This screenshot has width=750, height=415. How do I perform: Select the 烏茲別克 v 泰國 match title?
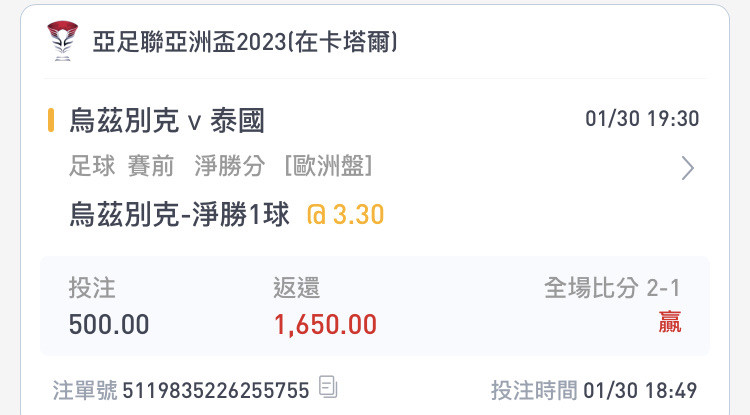(166, 120)
